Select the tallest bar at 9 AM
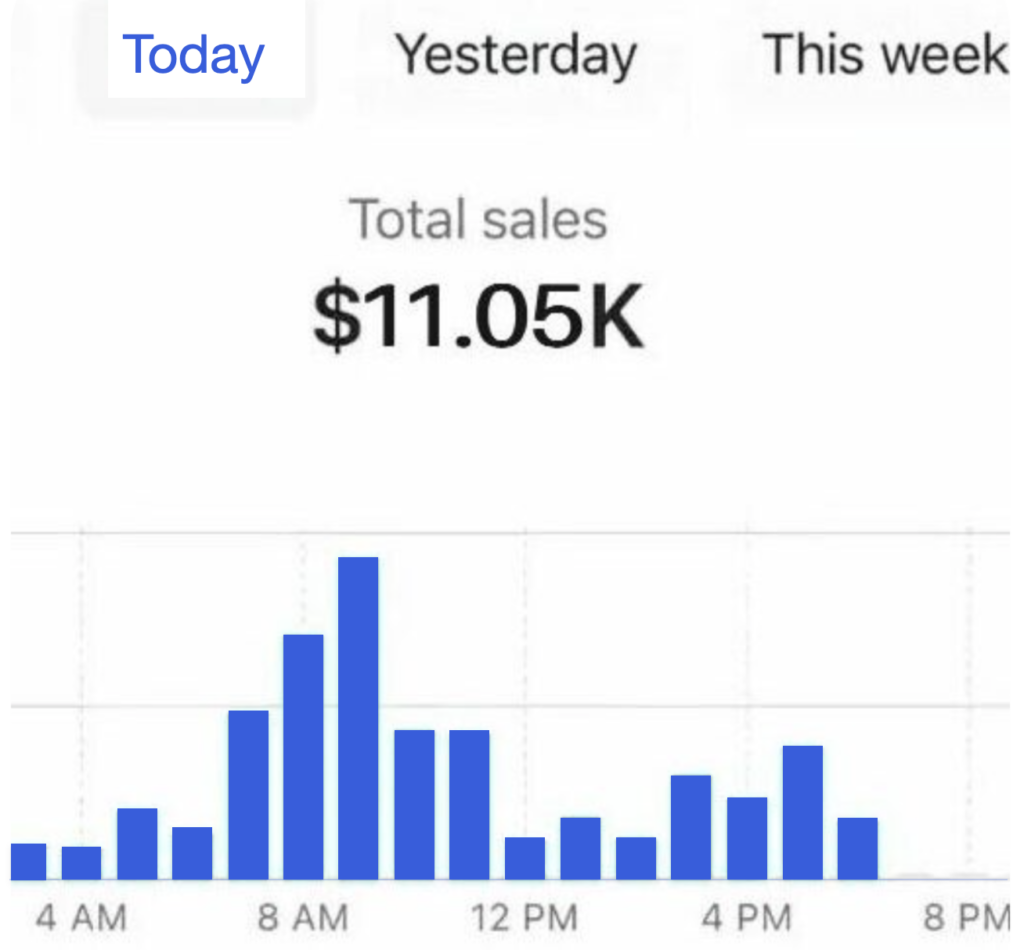Image resolution: width=1024 pixels, height=950 pixels. click(x=358, y=718)
